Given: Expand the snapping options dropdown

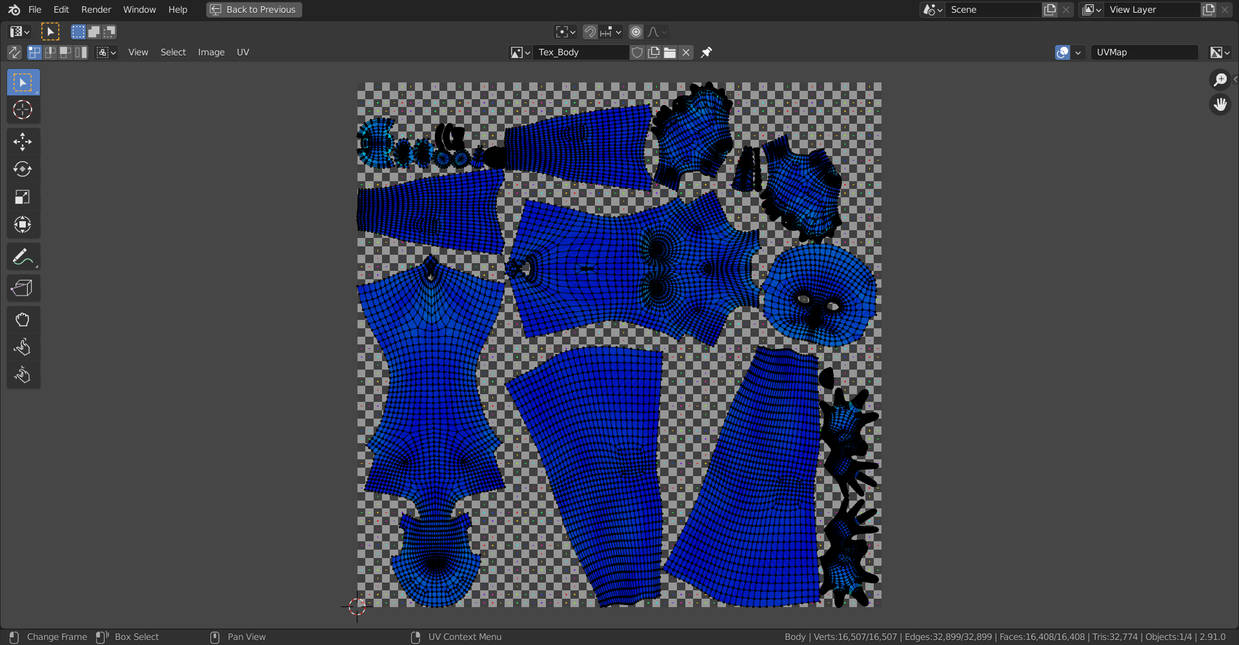Looking at the screenshot, I should pos(610,32).
